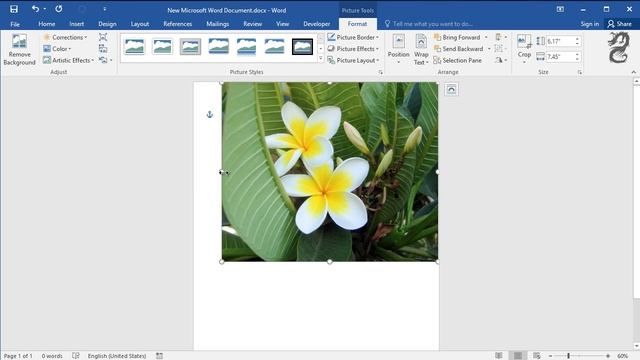Viewport: 640px width, 360px height.
Task: Expand the Bring Forward dropdown arrow
Action: (486, 37)
